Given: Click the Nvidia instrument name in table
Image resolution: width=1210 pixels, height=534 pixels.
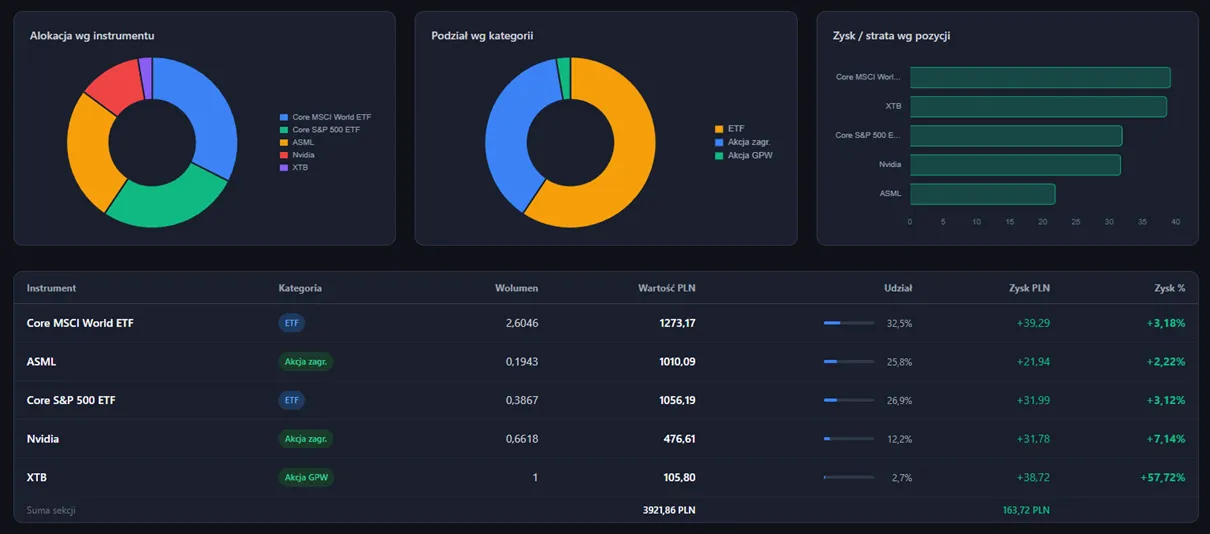Looking at the screenshot, I should click(x=43, y=439).
